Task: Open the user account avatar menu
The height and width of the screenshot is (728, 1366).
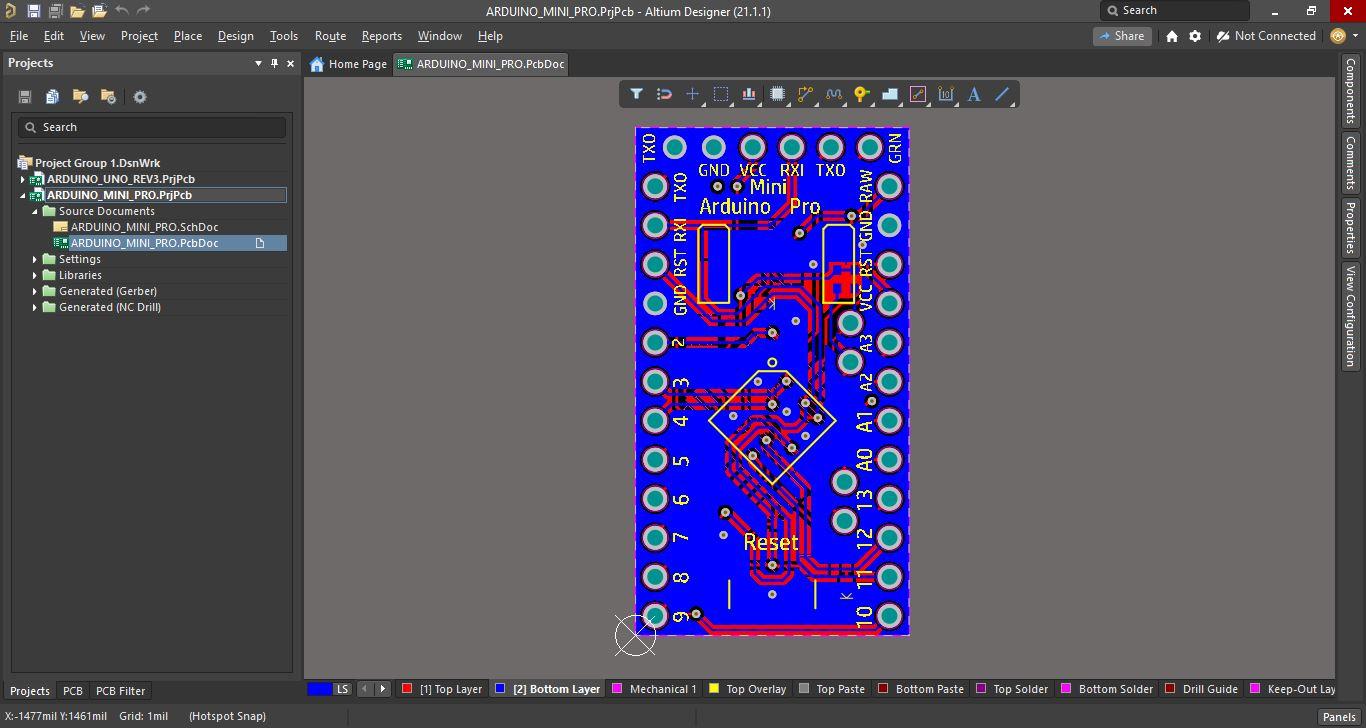Action: tap(1345, 36)
